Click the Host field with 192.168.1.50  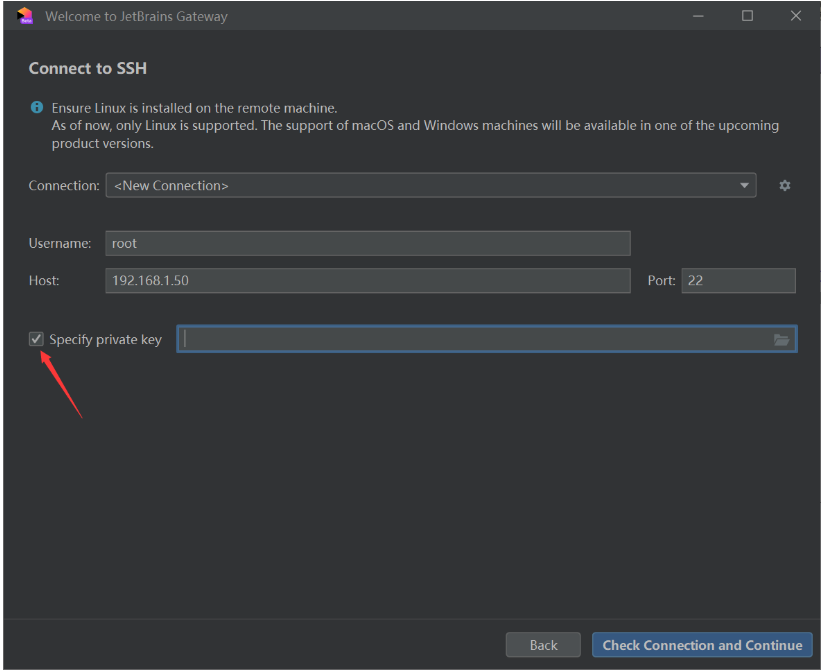[367, 281]
